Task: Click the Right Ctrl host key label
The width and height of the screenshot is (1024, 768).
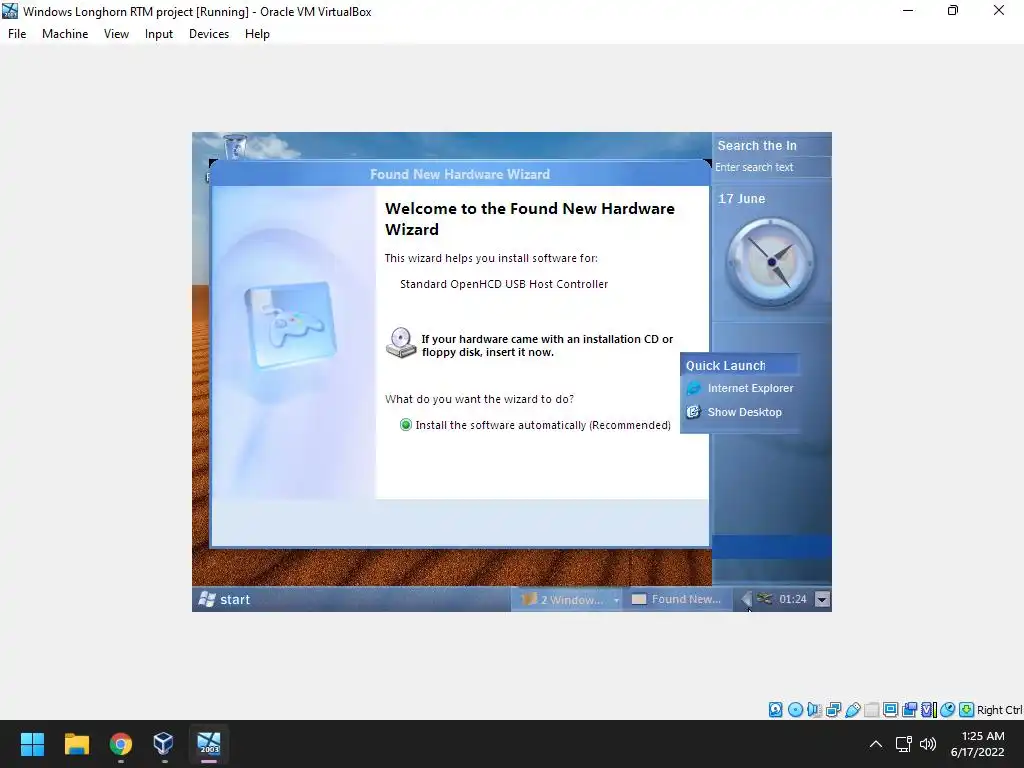Action: (999, 710)
